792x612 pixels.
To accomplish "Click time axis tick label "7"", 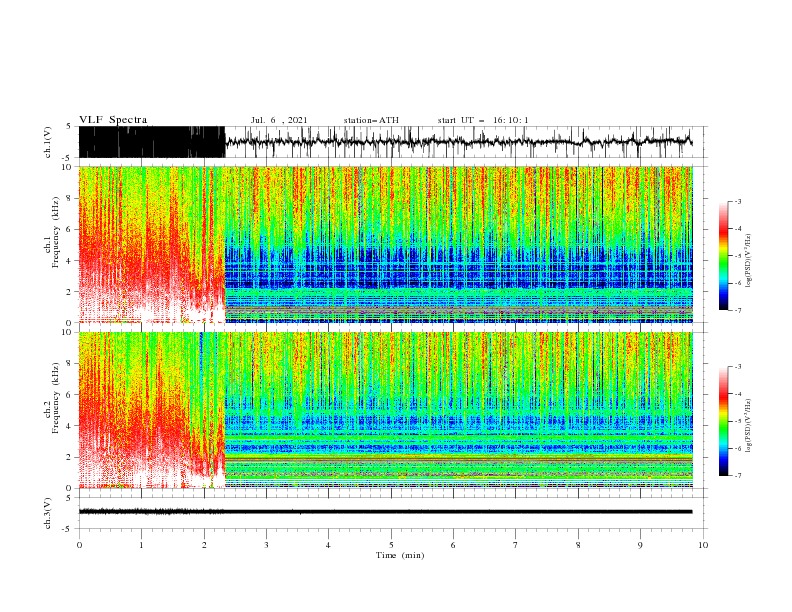I will [x=516, y=545].
